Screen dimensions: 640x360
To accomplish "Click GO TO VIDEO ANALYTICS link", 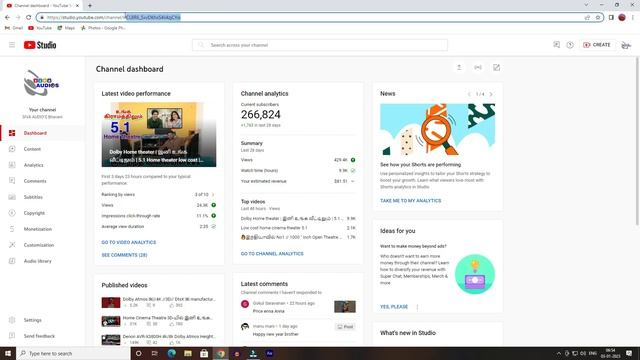I will 129,242.
